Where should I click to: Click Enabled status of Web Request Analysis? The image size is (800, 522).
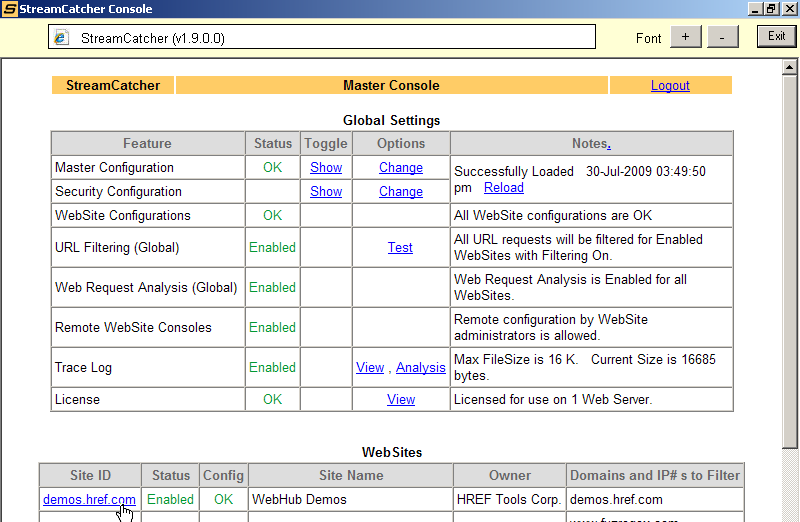272,287
